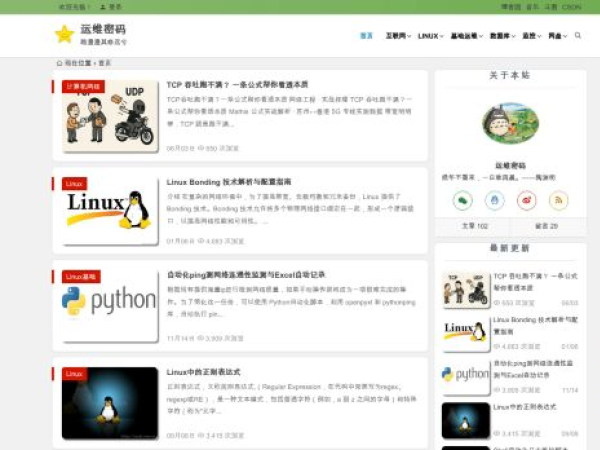Click the QQ penguin icon in about panel
600x450 pixels.
[x=495, y=200]
